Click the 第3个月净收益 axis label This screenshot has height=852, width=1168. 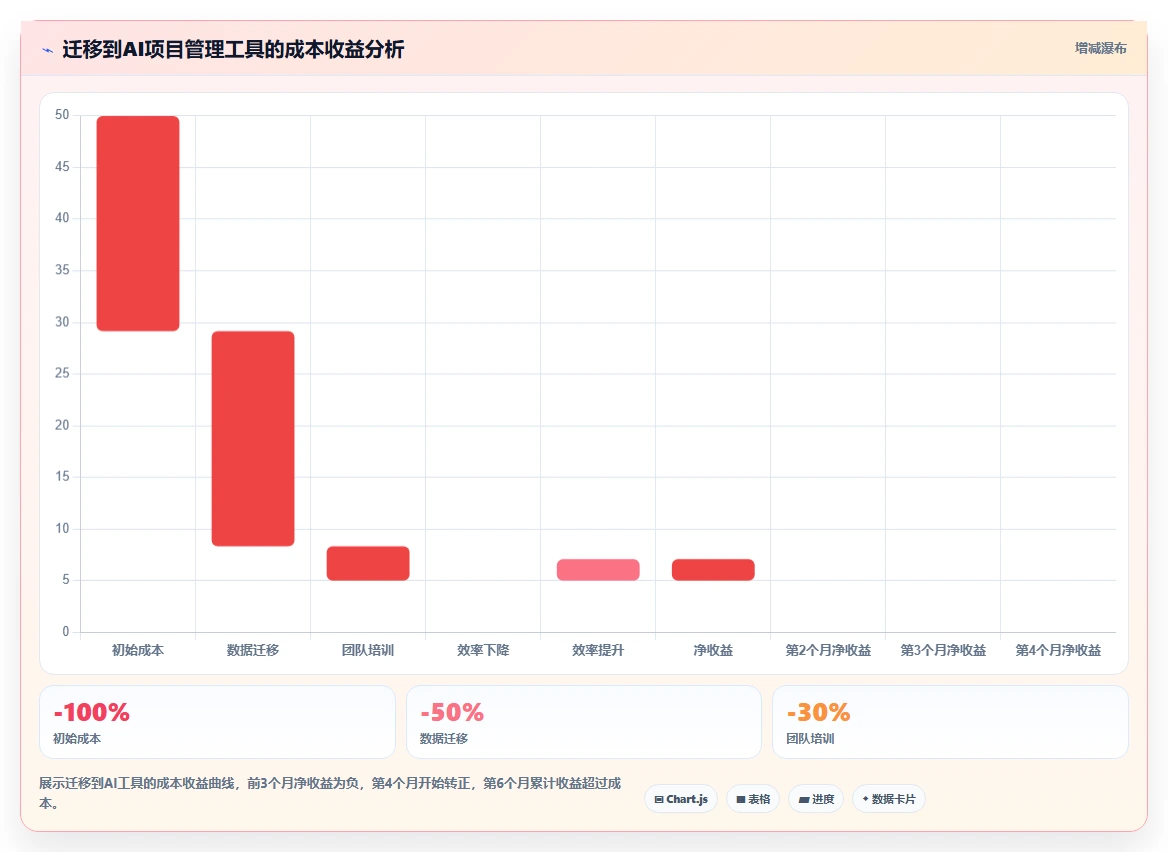point(943,650)
